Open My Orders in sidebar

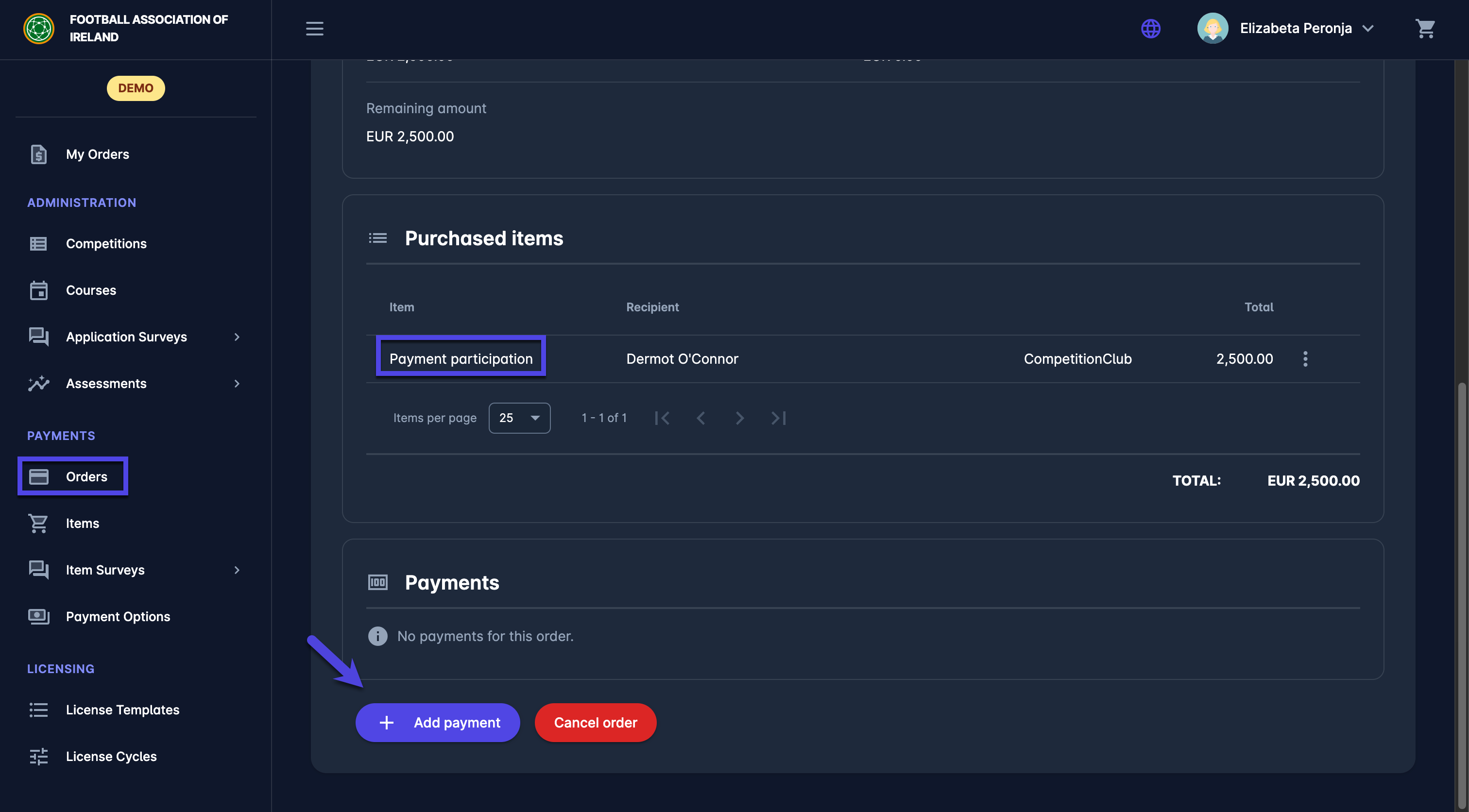[98, 154]
